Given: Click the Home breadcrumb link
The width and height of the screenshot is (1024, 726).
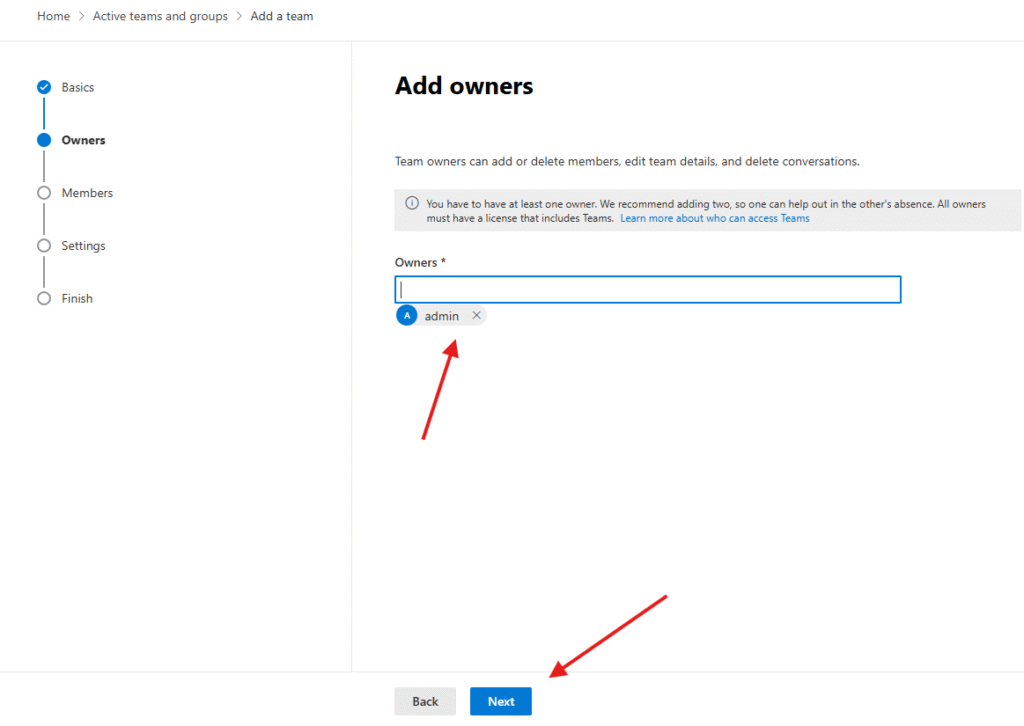Looking at the screenshot, I should 53,16.
